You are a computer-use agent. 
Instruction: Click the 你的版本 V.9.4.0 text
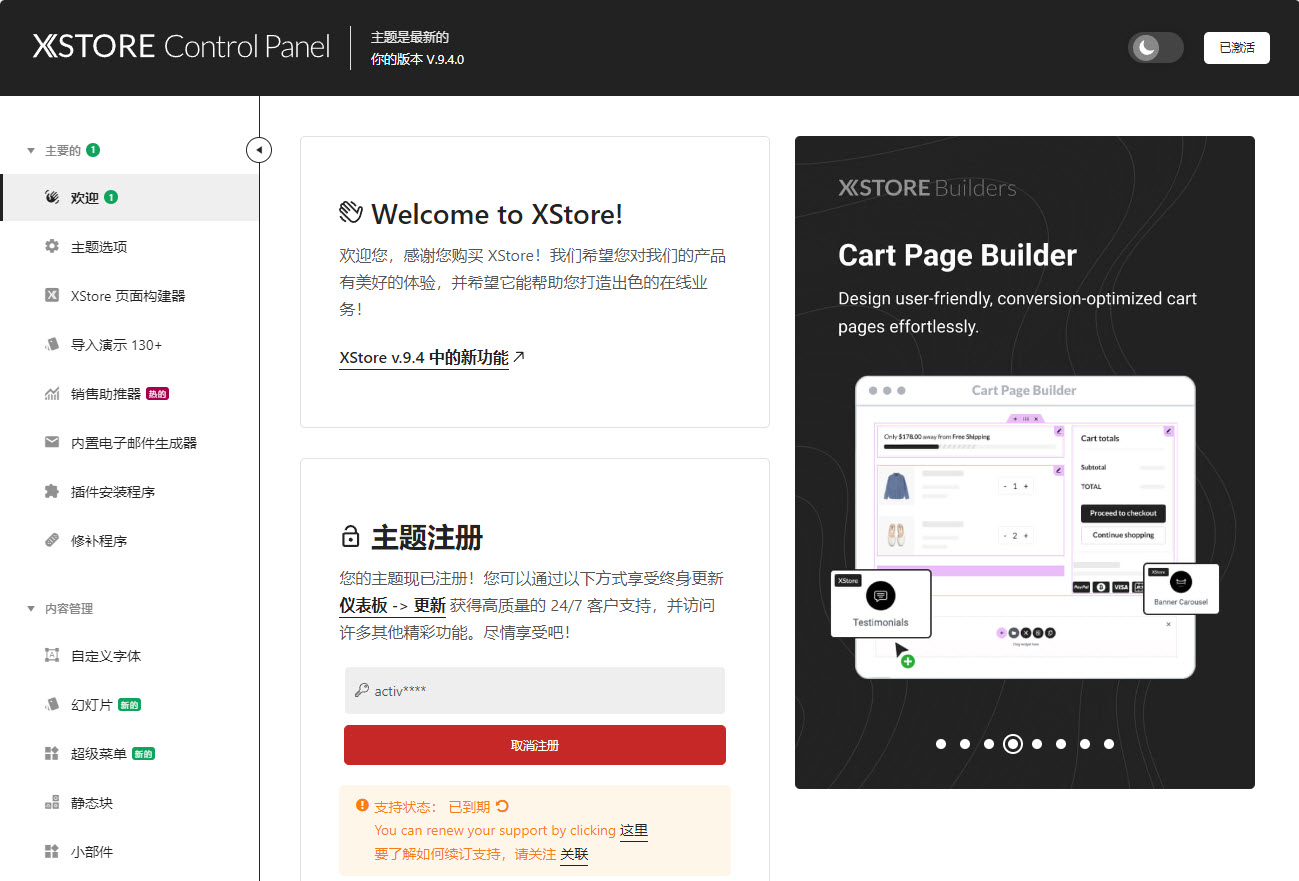417,59
